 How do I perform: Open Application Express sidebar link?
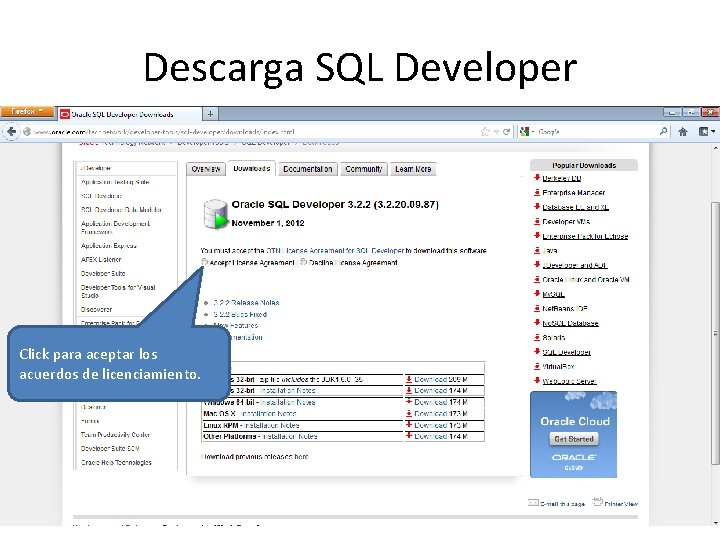(109, 246)
